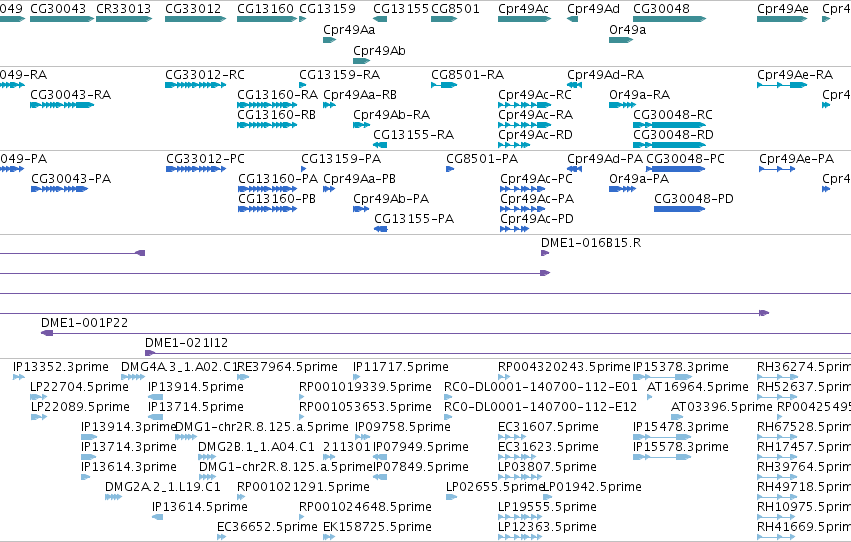Click the CG30048-RD transcript
Viewport: 851px width, 542px height.
tap(669, 145)
